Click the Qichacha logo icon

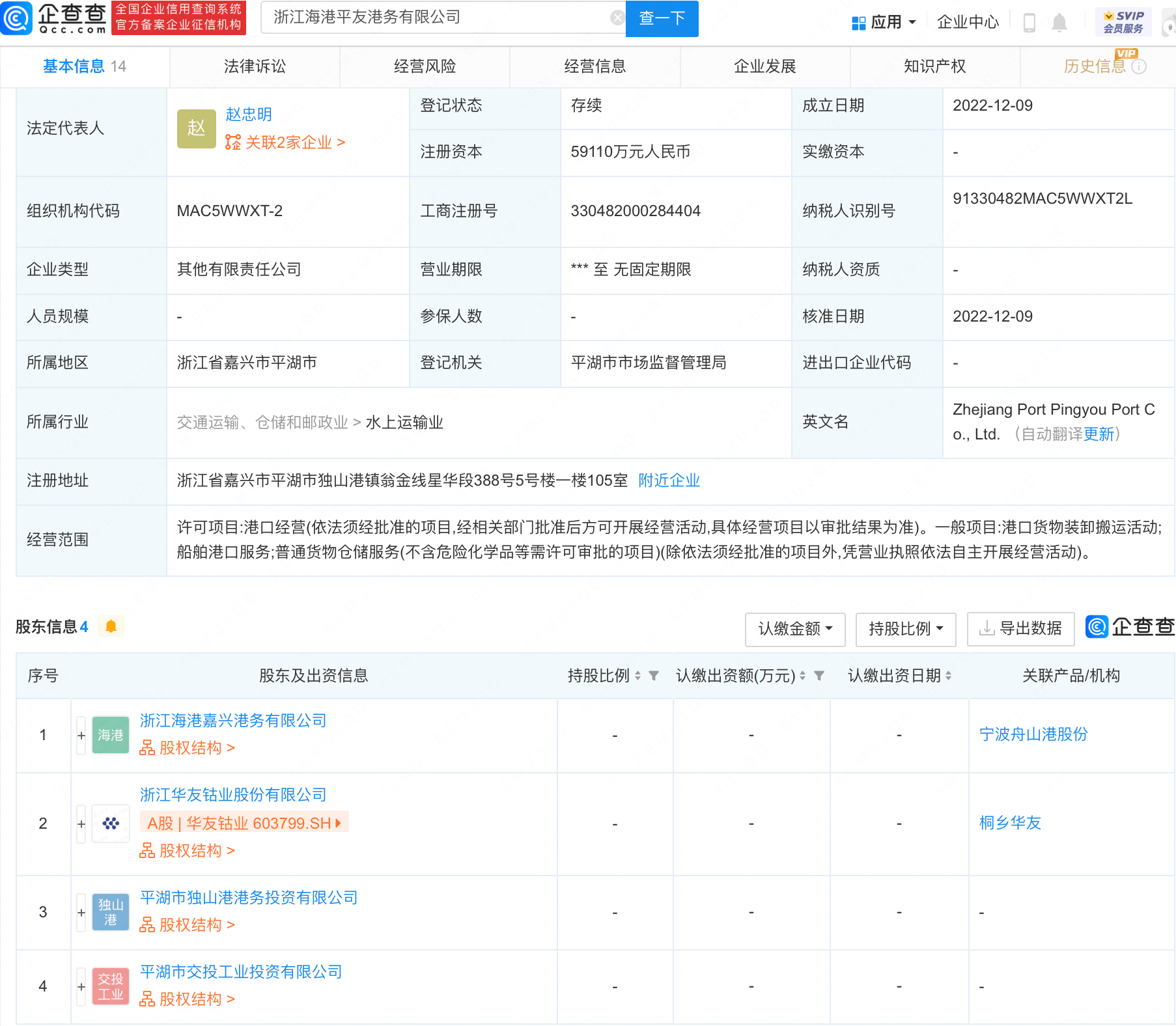[x=16, y=18]
